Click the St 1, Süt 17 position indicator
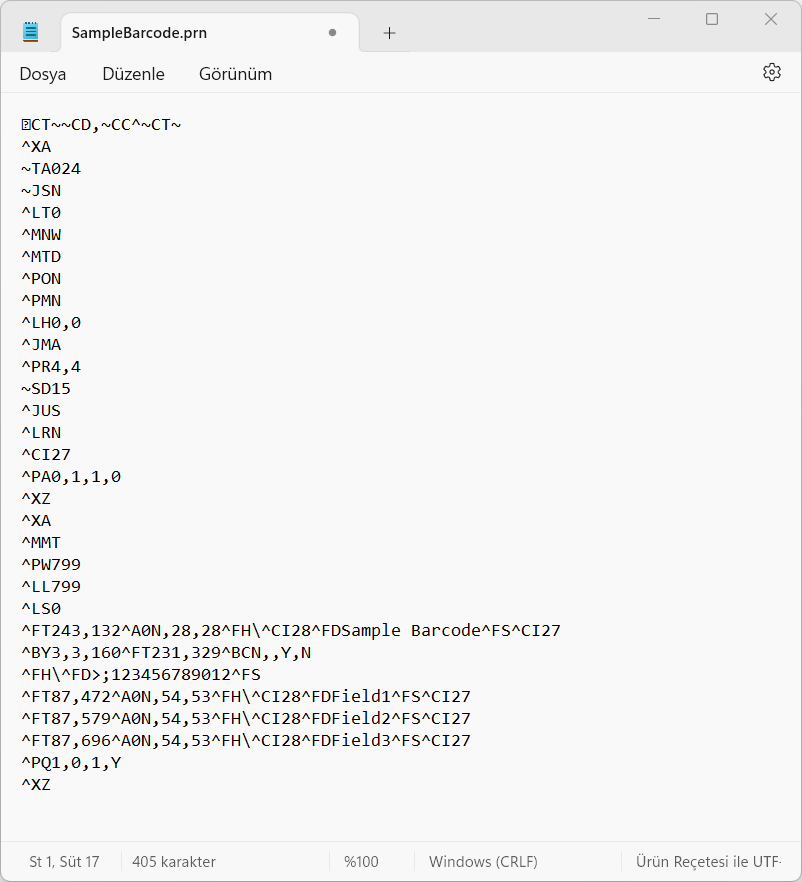The width and height of the screenshot is (802, 882). pos(64,861)
